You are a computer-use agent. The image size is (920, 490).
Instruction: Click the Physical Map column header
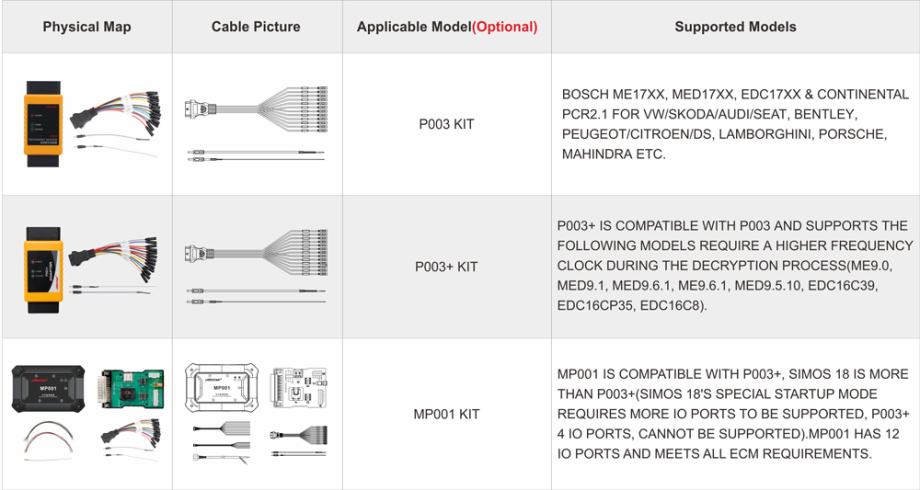pyautogui.click(x=85, y=27)
